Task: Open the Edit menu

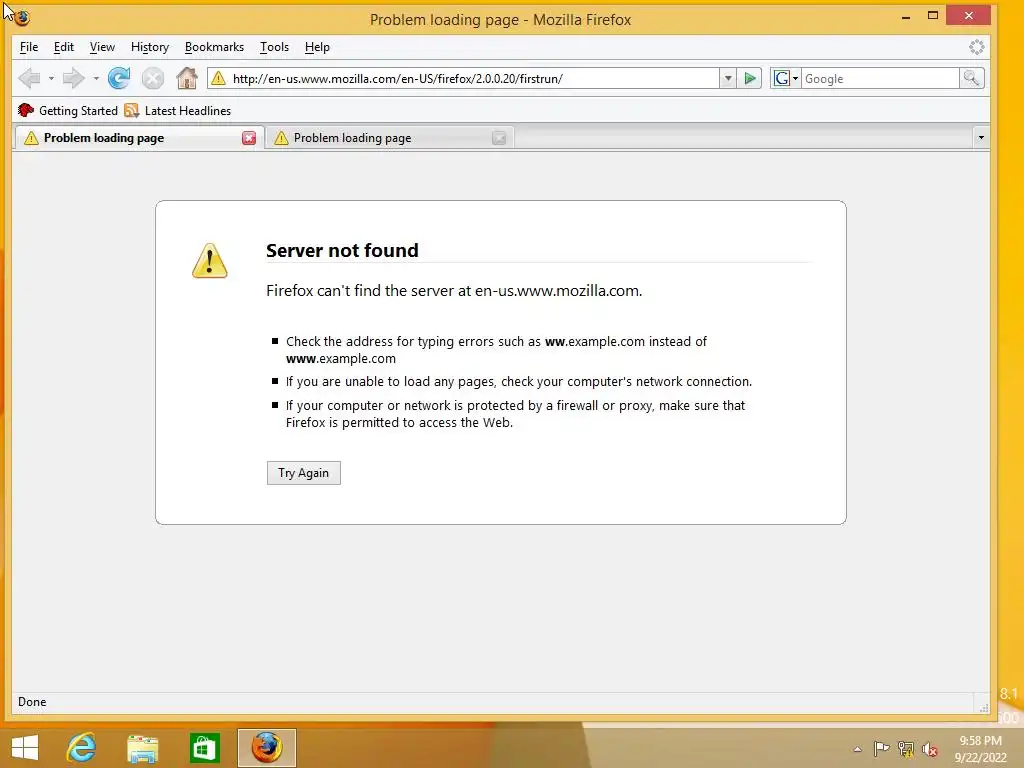Action: click(x=63, y=47)
